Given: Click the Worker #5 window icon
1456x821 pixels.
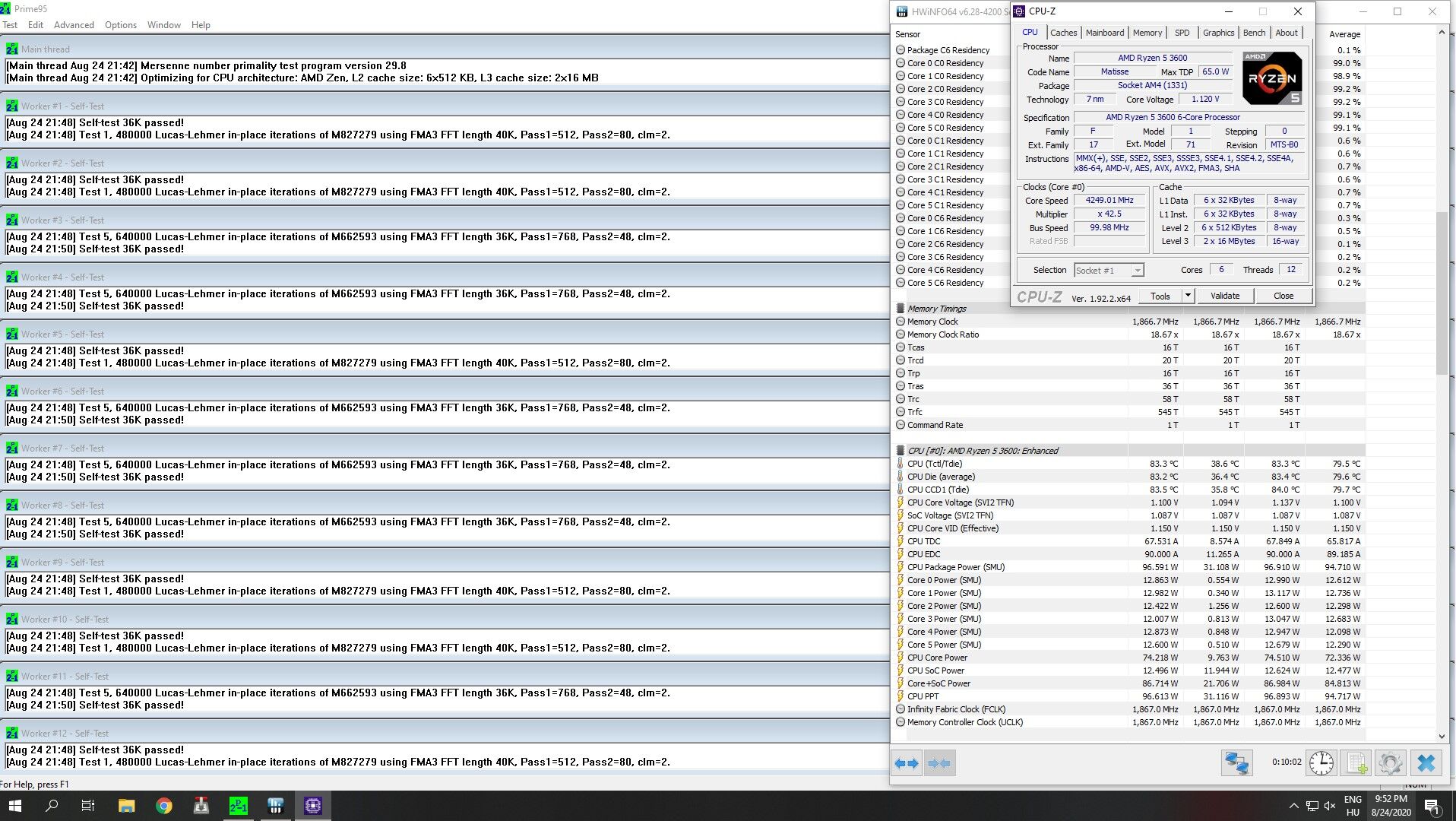Looking at the screenshot, I should [11, 334].
